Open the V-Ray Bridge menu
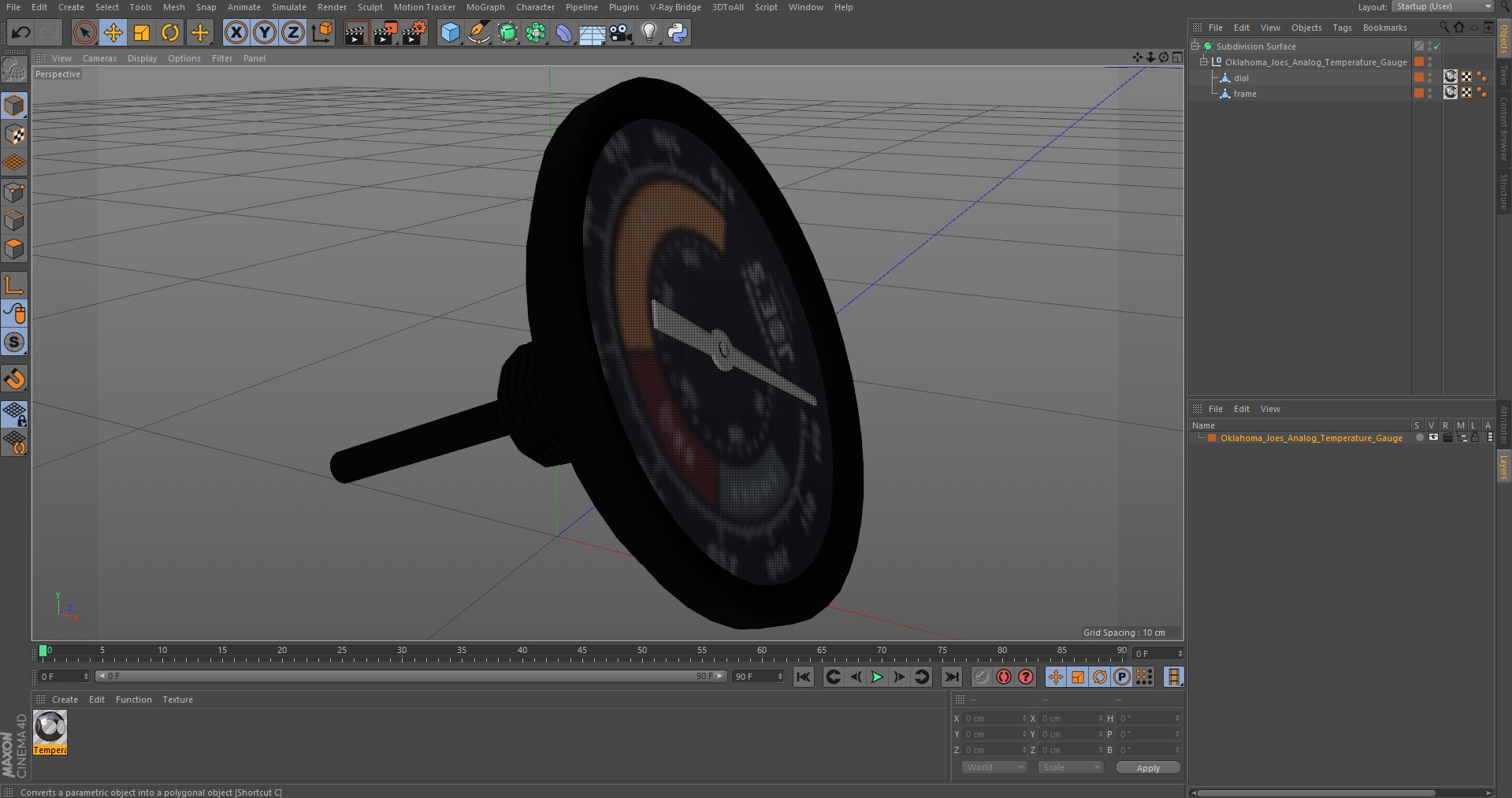The height and width of the screenshot is (798, 1512). [675, 7]
